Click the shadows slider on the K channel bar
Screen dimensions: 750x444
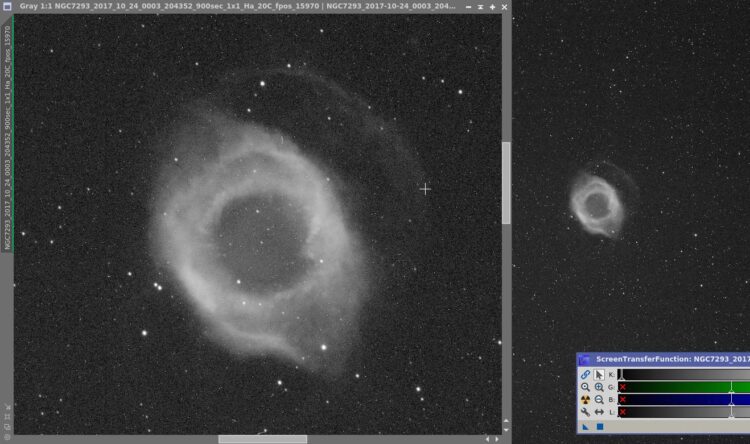[x=620, y=375]
